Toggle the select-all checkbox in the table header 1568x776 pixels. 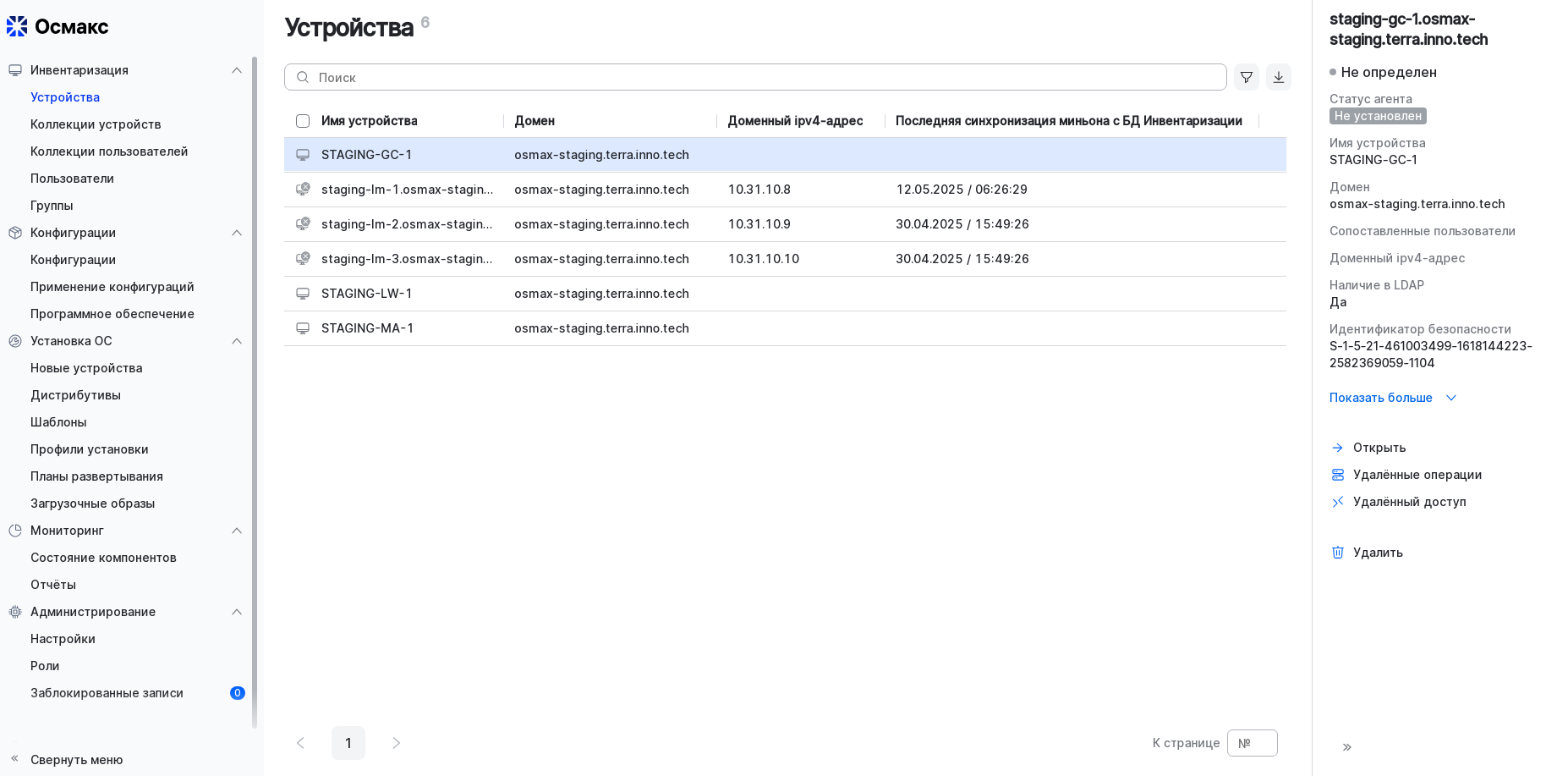(x=303, y=121)
